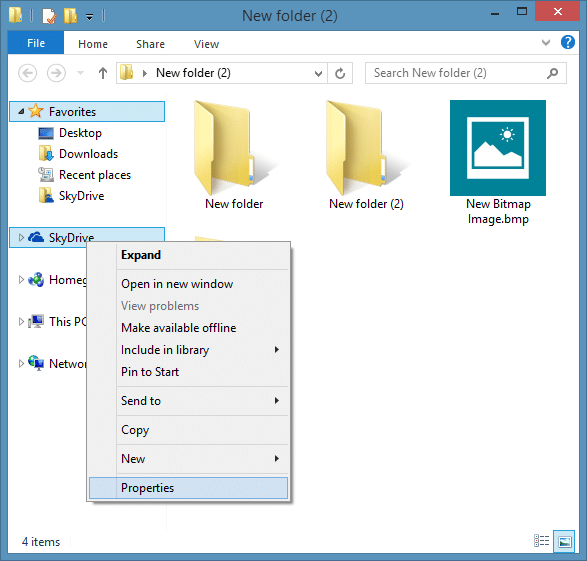Switch to the Home ribbon tab

click(93, 44)
